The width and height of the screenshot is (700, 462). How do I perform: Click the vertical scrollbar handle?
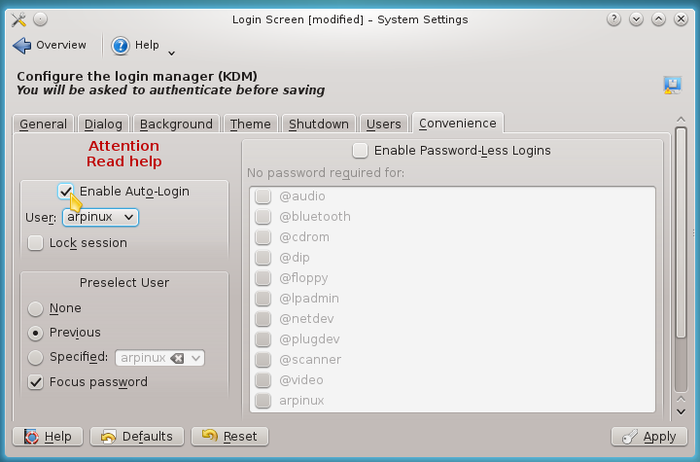click(681, 232)
